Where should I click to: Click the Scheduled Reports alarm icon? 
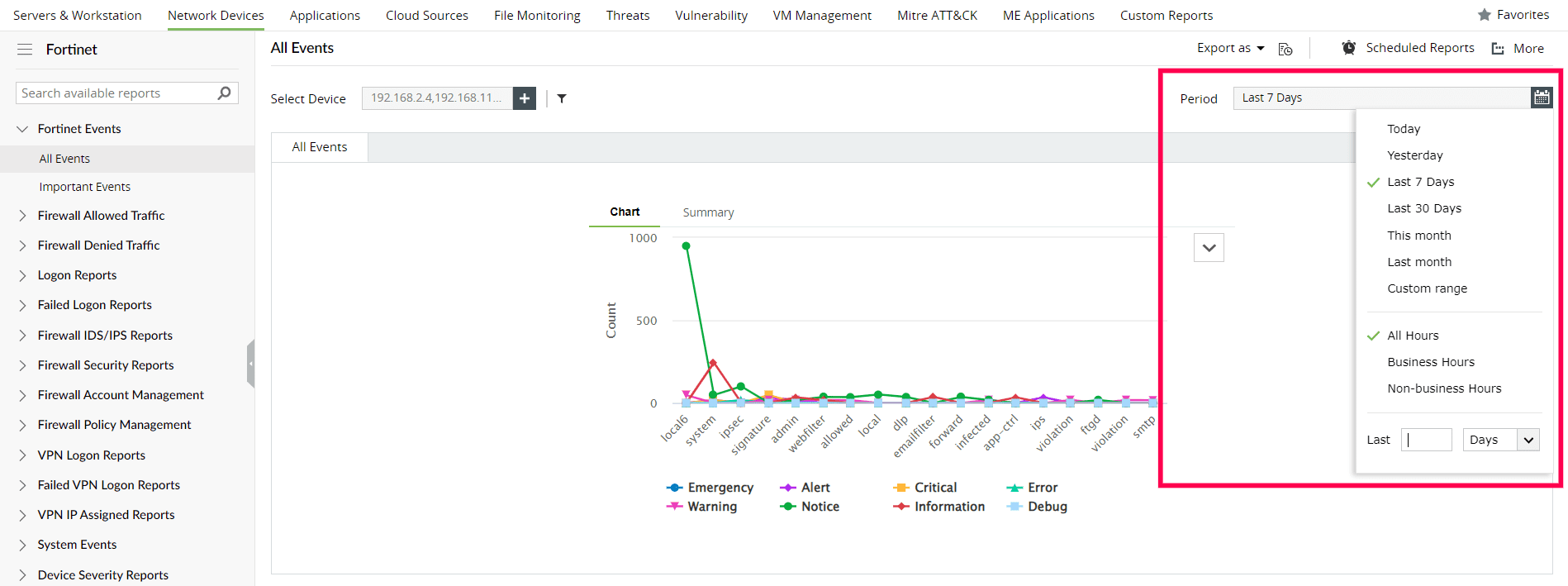click(x=1349, y=48)
